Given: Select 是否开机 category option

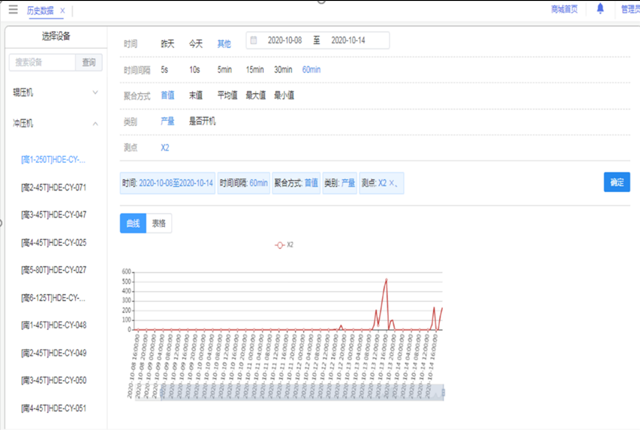Looking at the screenshot, I should click(202, 121).
